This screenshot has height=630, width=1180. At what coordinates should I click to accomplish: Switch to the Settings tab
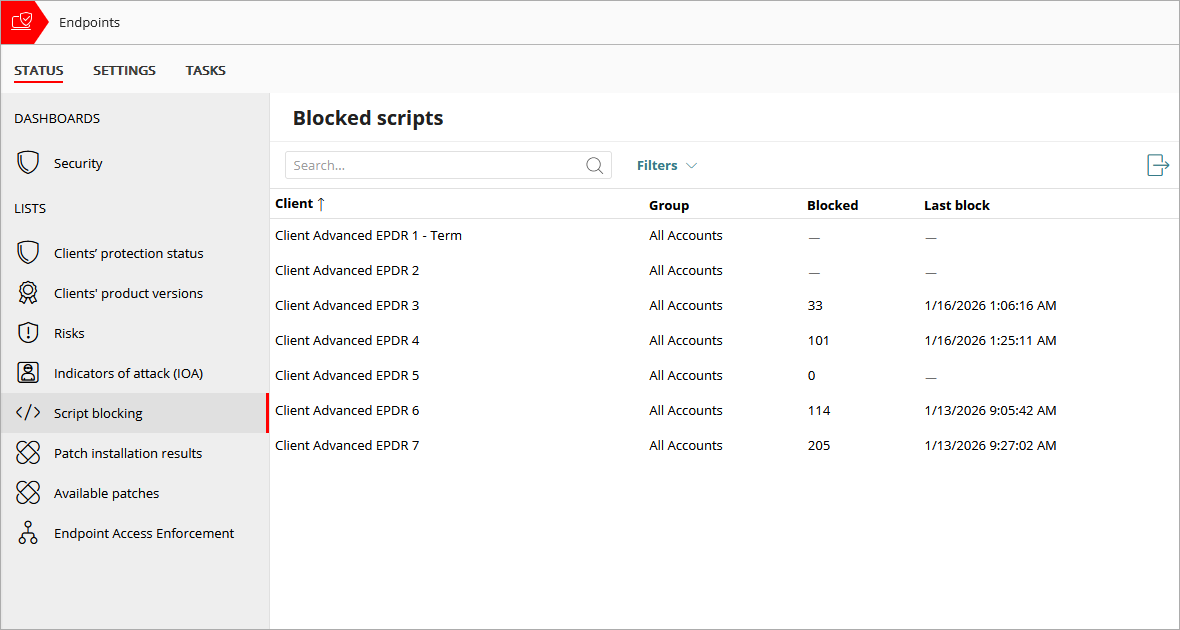pos(124,70)
